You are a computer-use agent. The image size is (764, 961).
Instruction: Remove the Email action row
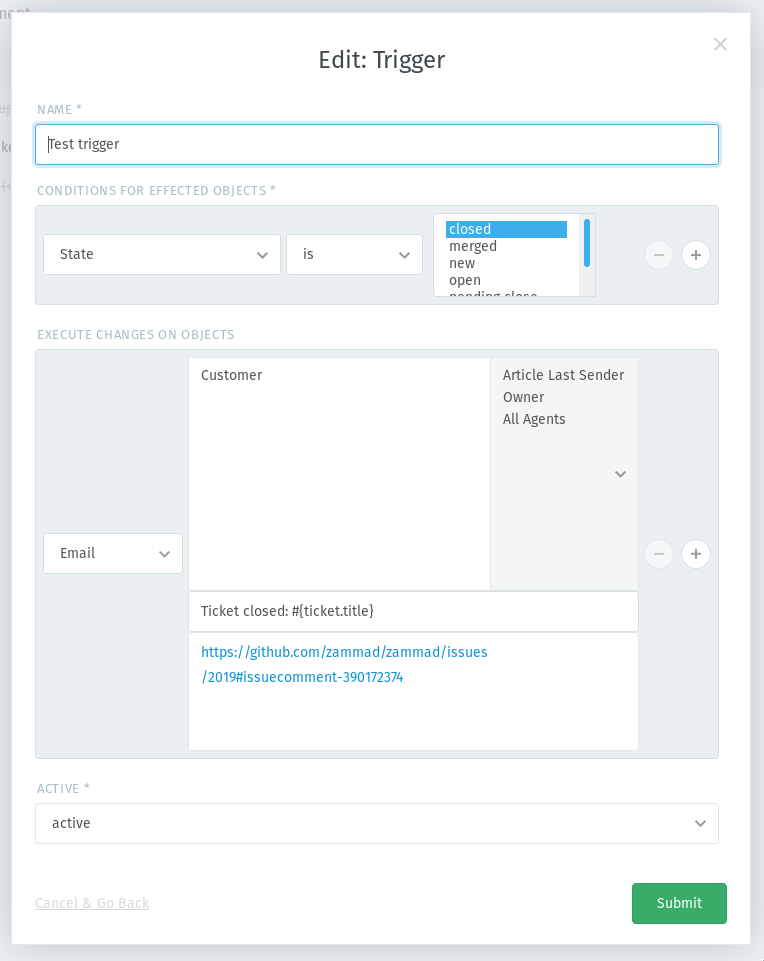658,553
